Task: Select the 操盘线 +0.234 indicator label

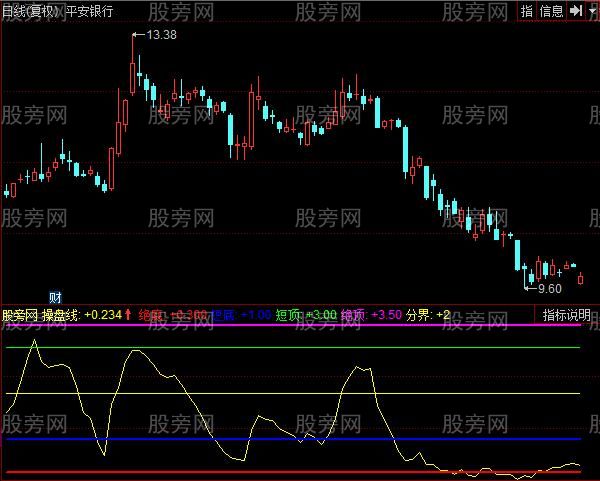Action: [82, 315]
